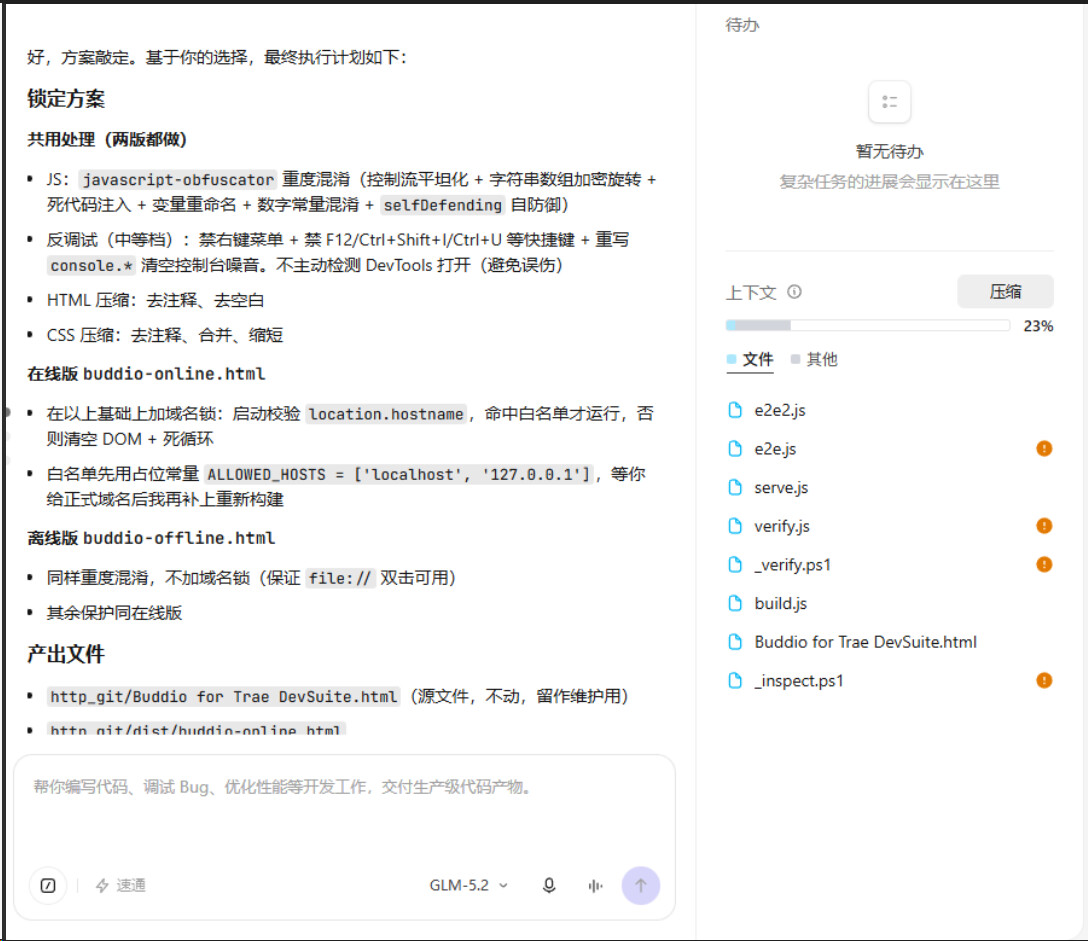The width and height of the screenshot is (1088, 941).
Task: Switch to the 文件 tab
Action: (749, 359)
